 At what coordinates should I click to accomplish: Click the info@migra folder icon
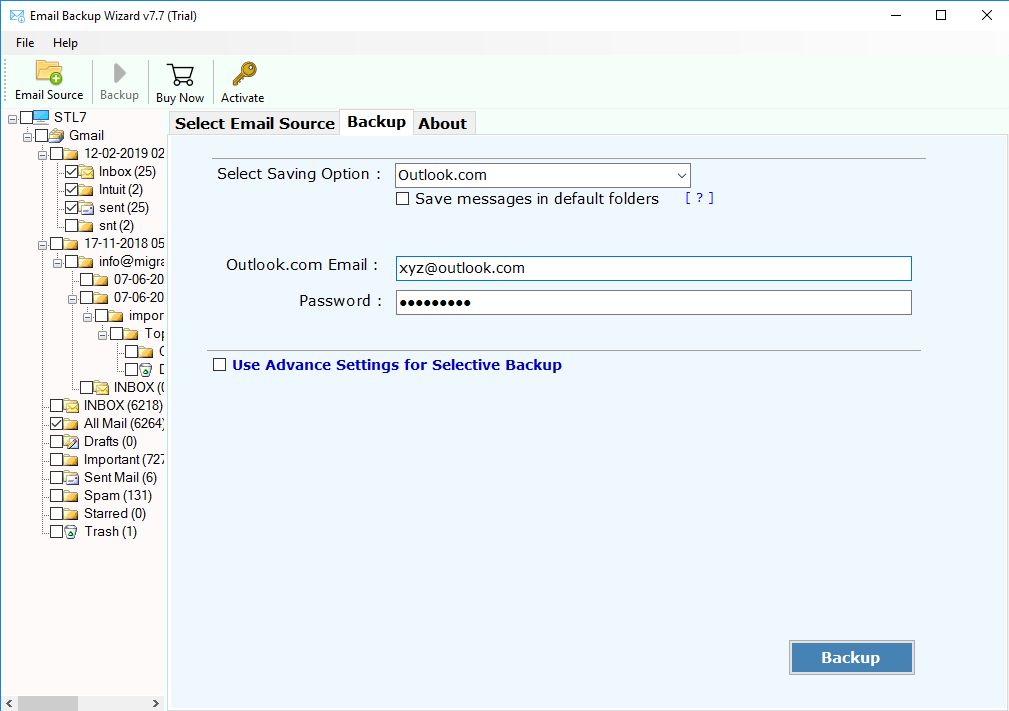(x=86, y=262)
